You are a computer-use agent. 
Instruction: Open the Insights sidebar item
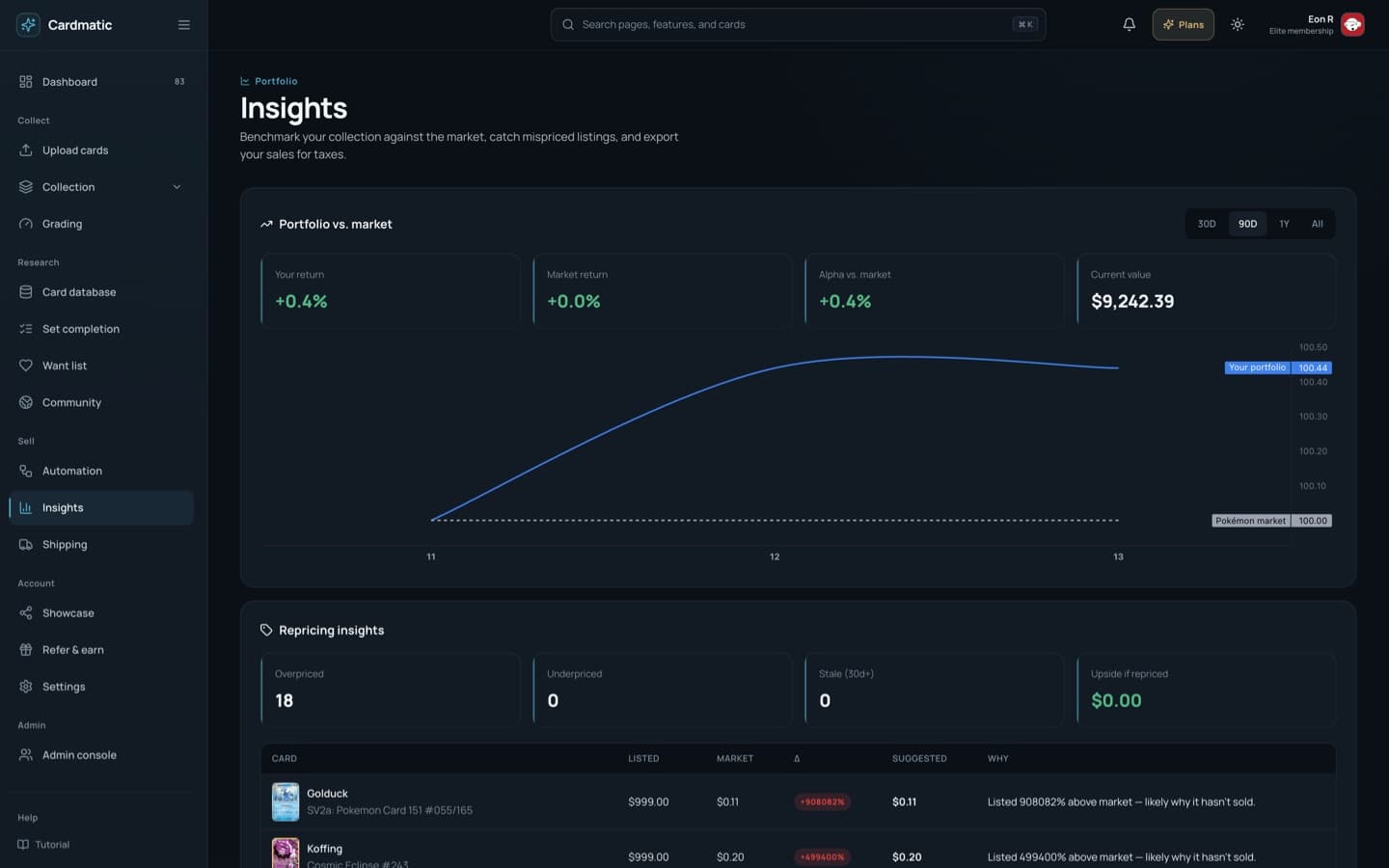(101, 508)
